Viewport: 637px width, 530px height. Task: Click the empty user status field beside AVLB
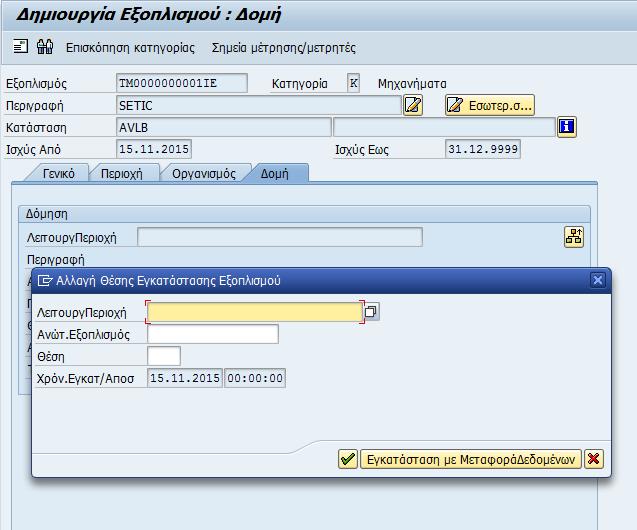pyautogui.click(x=444, y=128)
